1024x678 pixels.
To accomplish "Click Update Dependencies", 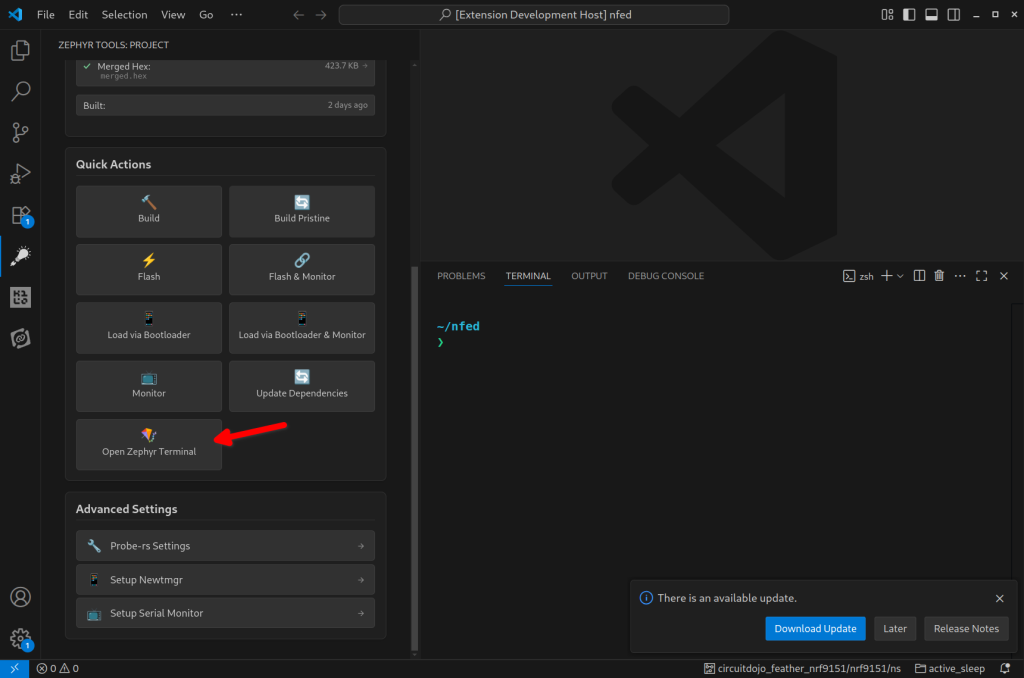I will 302,386.
